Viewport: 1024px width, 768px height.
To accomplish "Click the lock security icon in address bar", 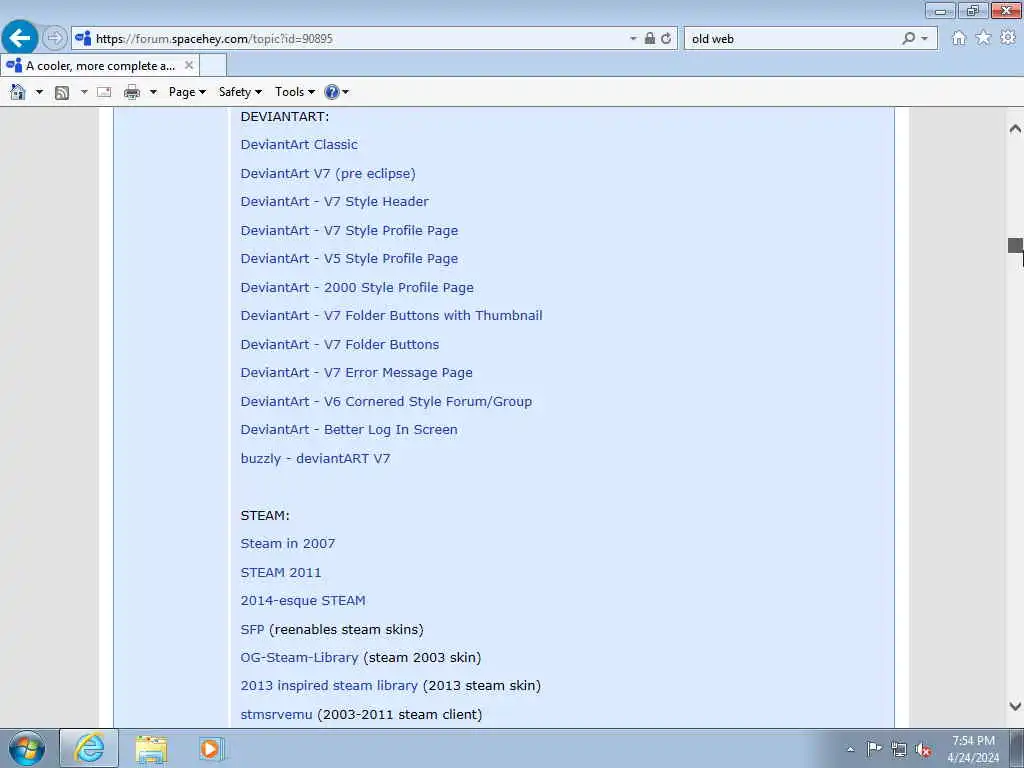I will [x=650, y=39].
